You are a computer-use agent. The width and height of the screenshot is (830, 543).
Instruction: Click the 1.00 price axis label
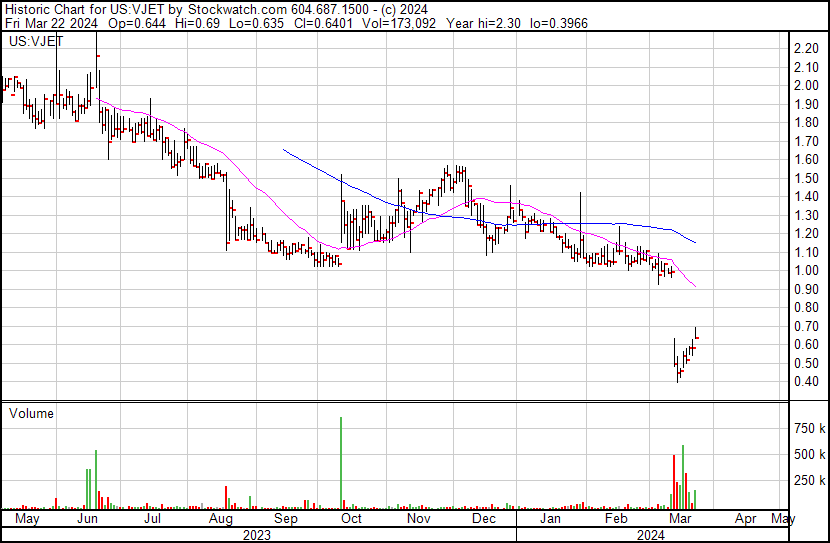coord(804,271)
